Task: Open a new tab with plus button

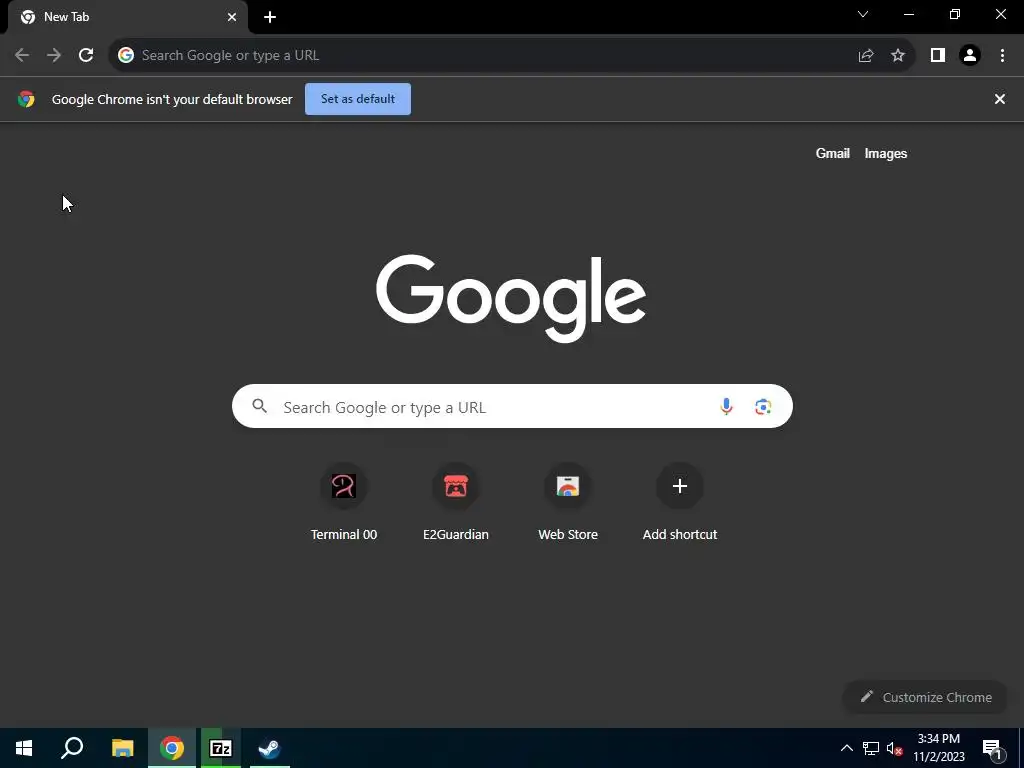Action: [x=270, y=17]
